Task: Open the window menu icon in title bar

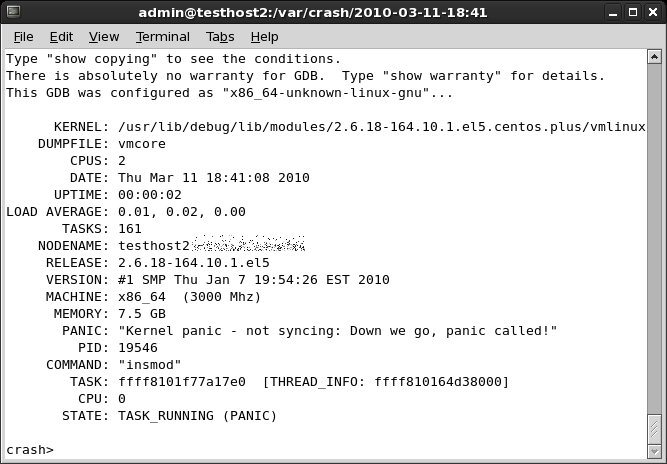Action: [14, 12]
